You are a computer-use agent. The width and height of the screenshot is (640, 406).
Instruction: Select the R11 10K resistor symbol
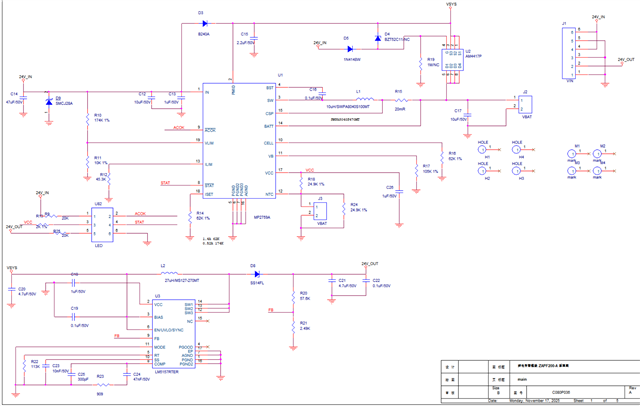87,162
